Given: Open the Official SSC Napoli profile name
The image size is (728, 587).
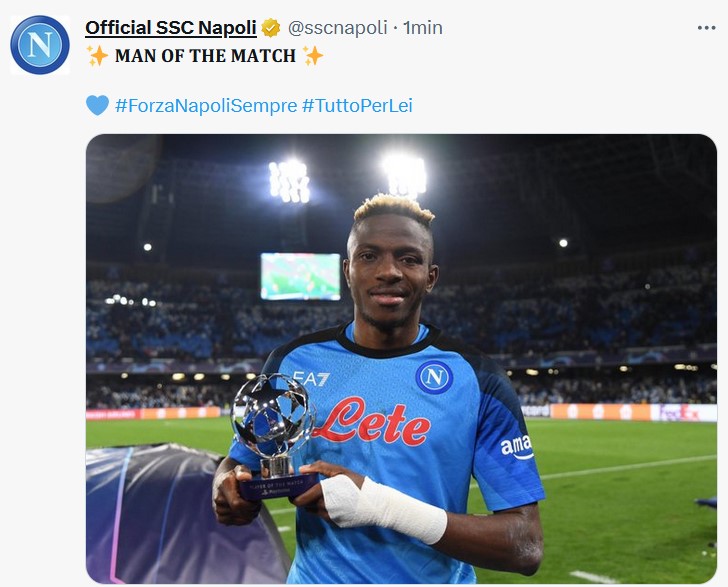Looking at the screenshot, I should pyautogui.click(x=171, y=28).
